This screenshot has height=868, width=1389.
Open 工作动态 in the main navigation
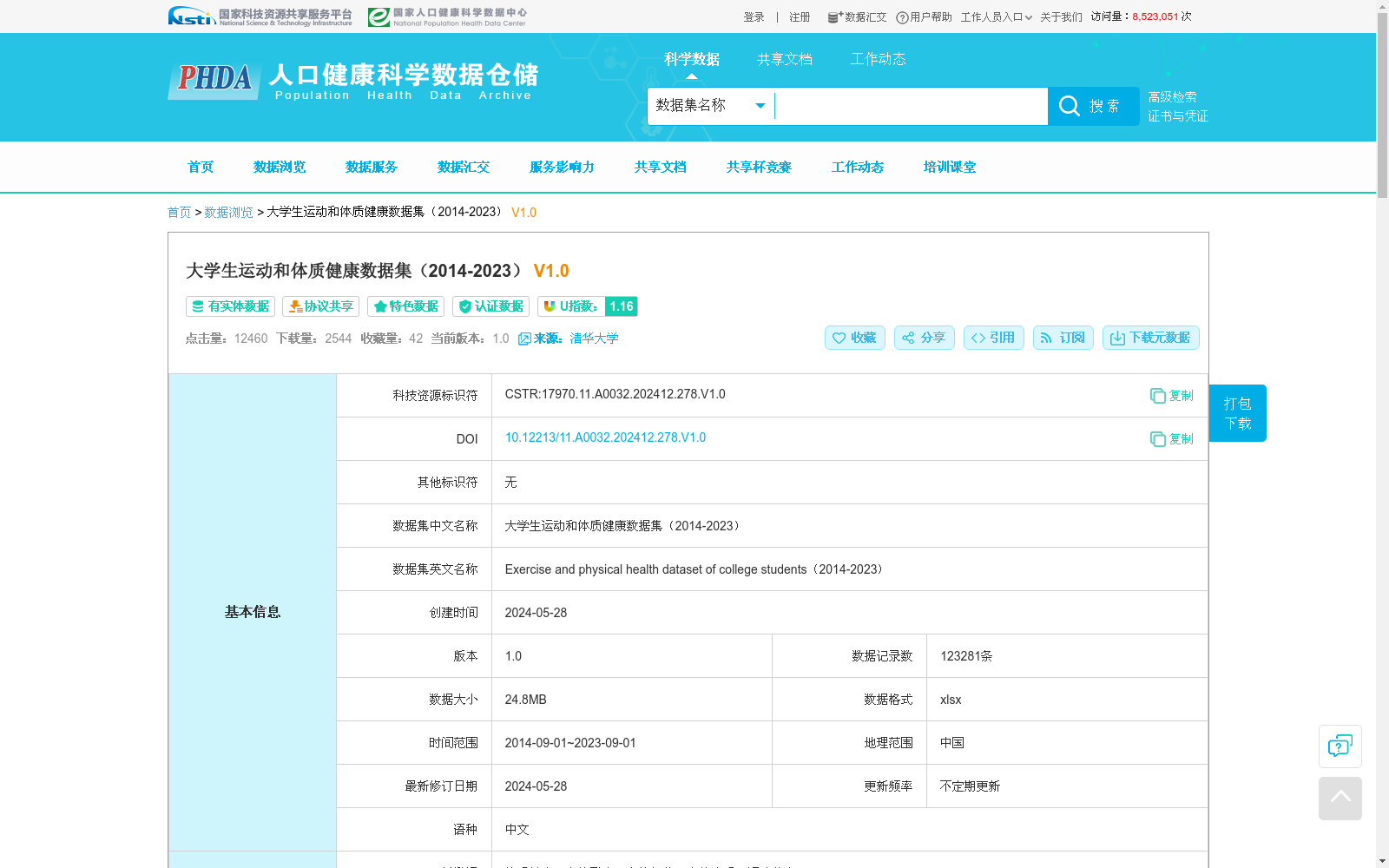(x=858, y=167)
